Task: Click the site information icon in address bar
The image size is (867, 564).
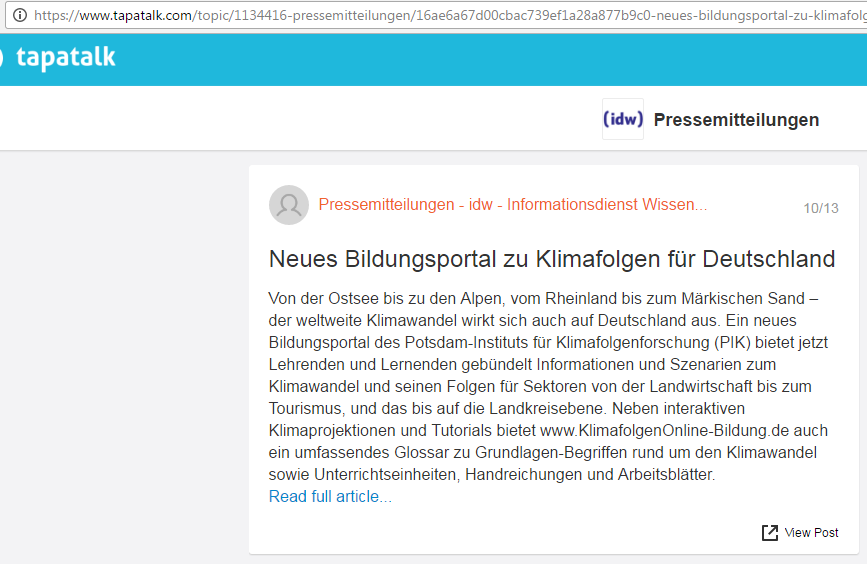Action: click(x=19, y=15)
